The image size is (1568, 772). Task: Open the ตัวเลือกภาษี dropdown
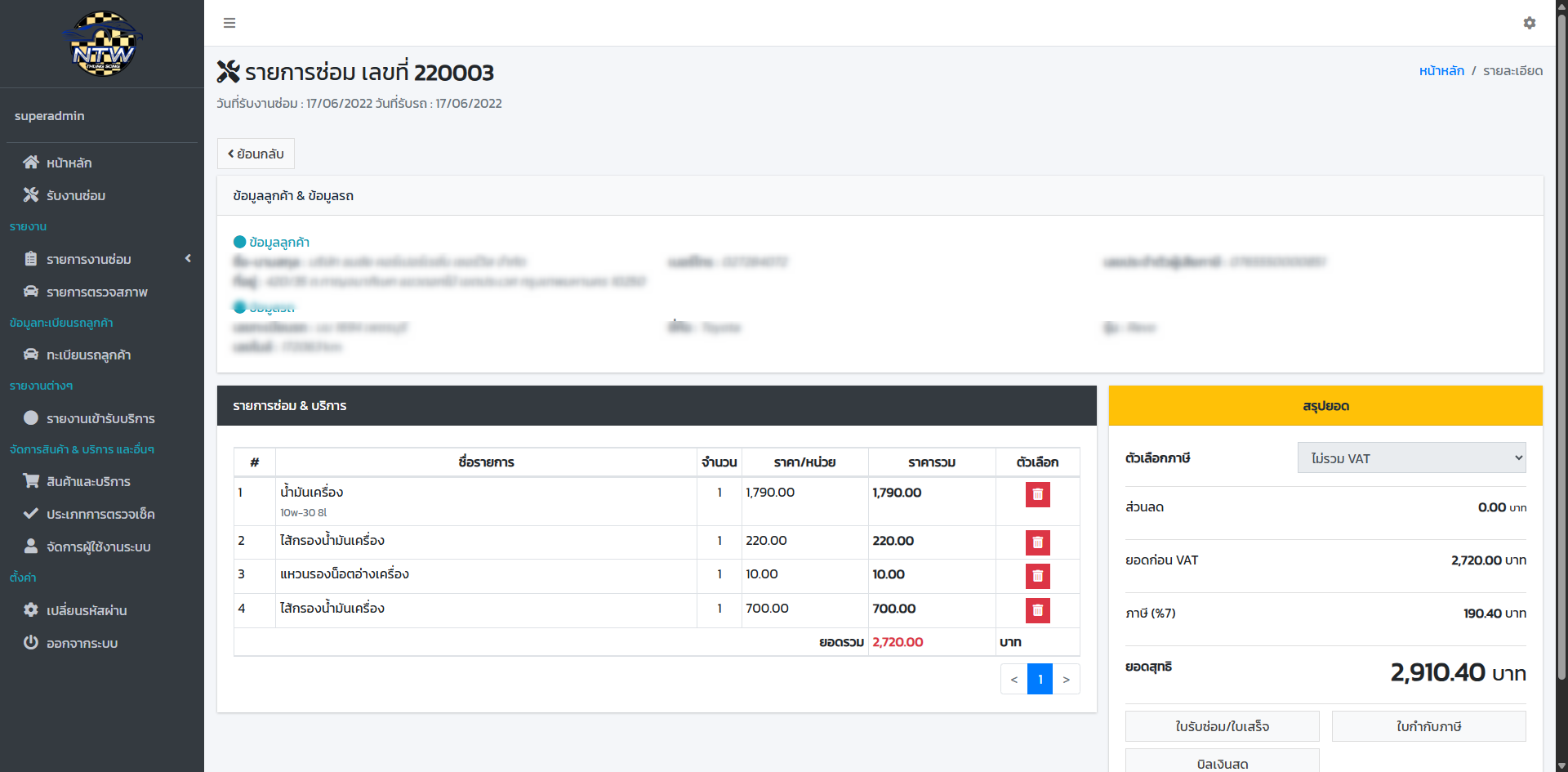click(1411, 458)
